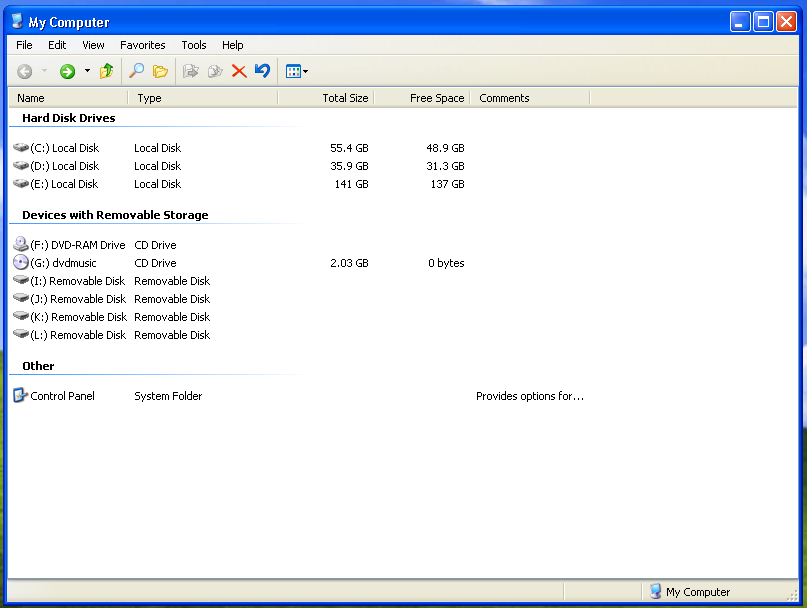The image size is (807, 608).
Task: Click the green Forward arrow button
Action: click(67, 71)
